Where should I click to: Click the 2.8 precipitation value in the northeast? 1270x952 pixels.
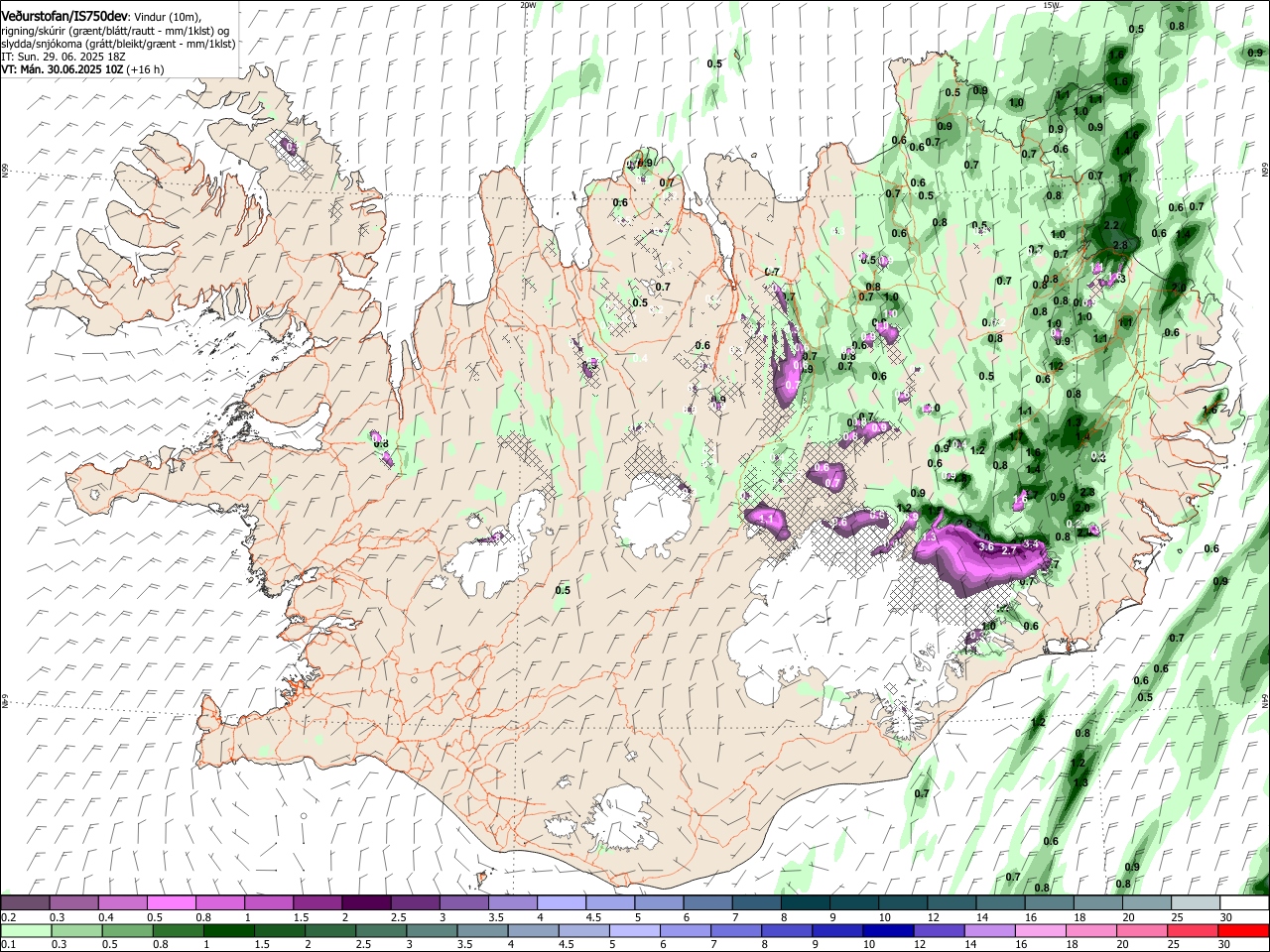pos(1121,245)
